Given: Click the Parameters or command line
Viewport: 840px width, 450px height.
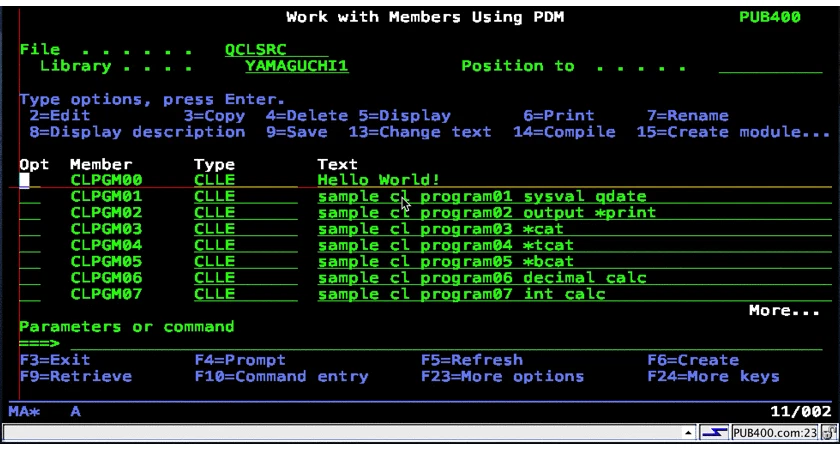Looking at the screenshot, I should click(446, 343).
